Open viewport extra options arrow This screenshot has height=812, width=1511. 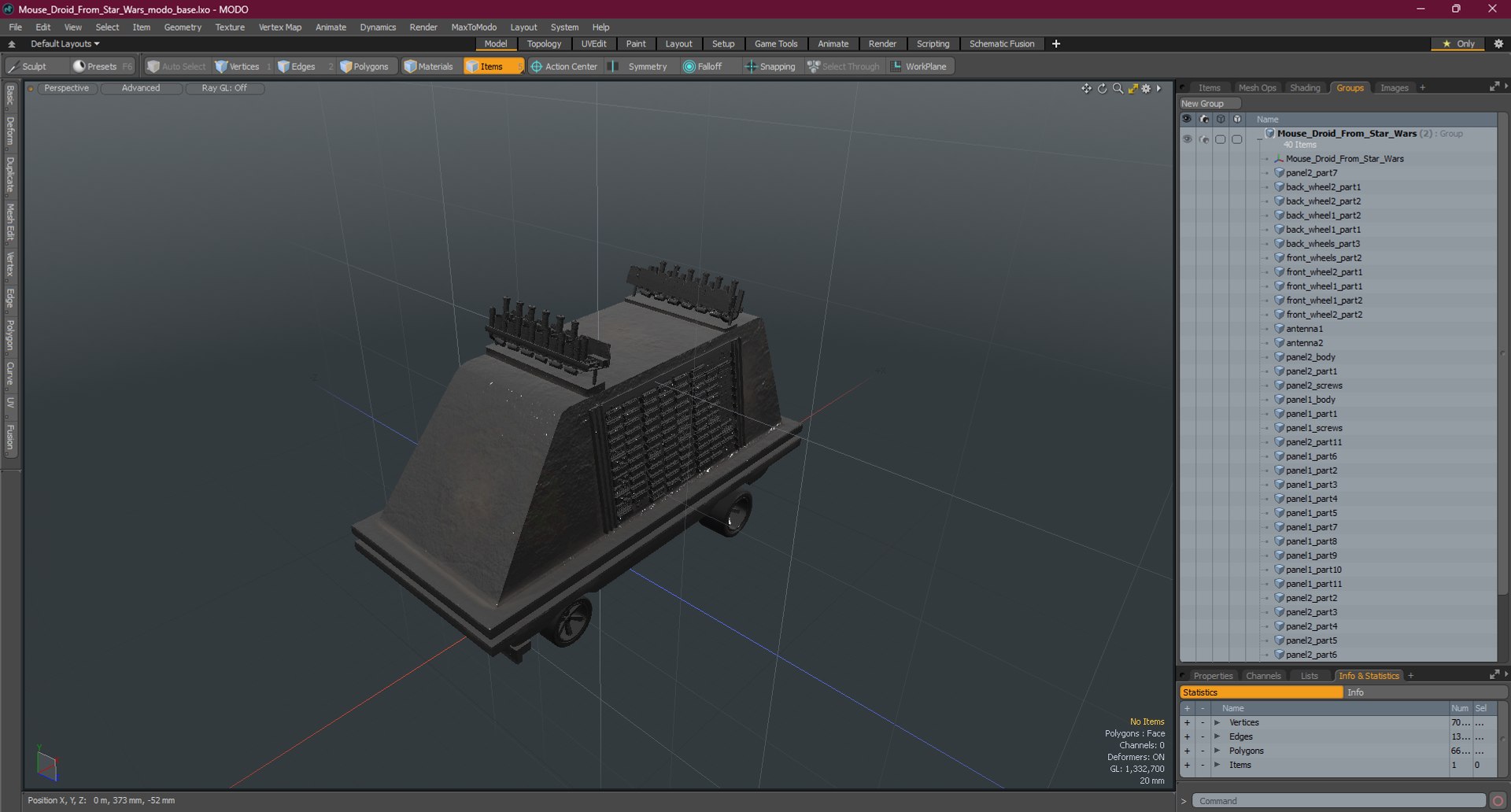[1158, 88]
